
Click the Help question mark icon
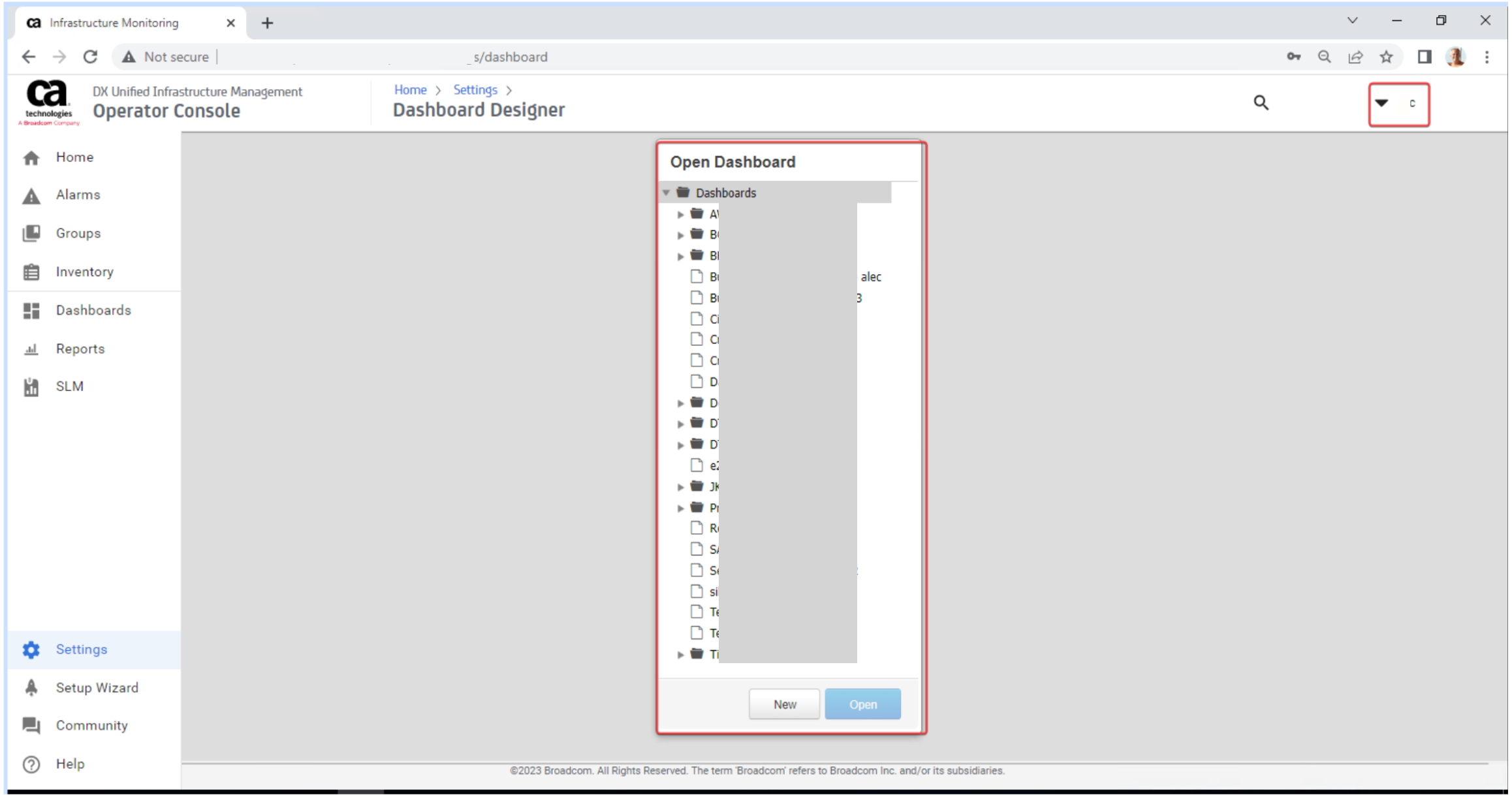point(31,764)
